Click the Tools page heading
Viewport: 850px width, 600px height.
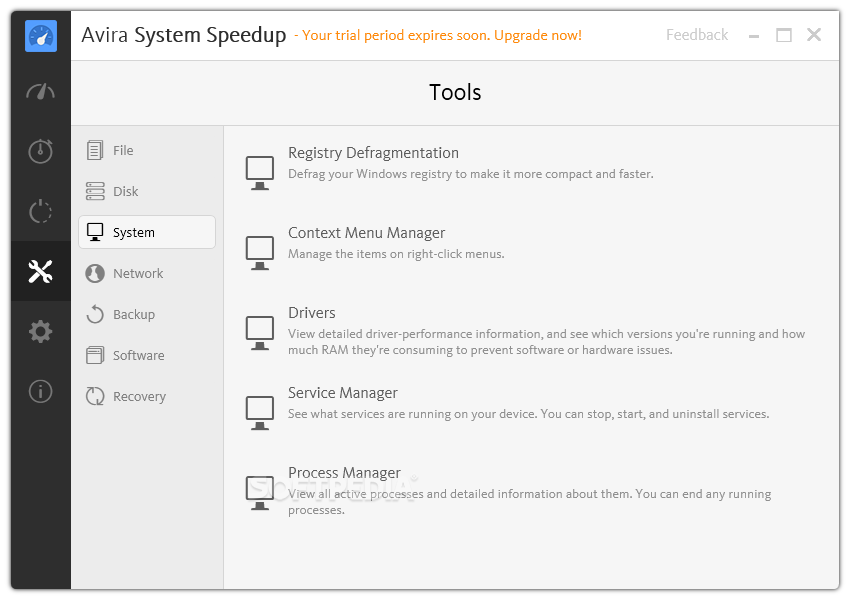[x=455, y=92]
